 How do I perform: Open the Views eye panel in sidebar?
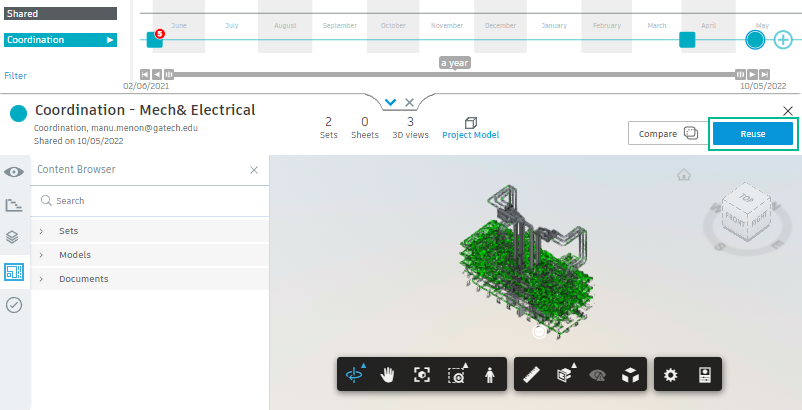point(14,172)
